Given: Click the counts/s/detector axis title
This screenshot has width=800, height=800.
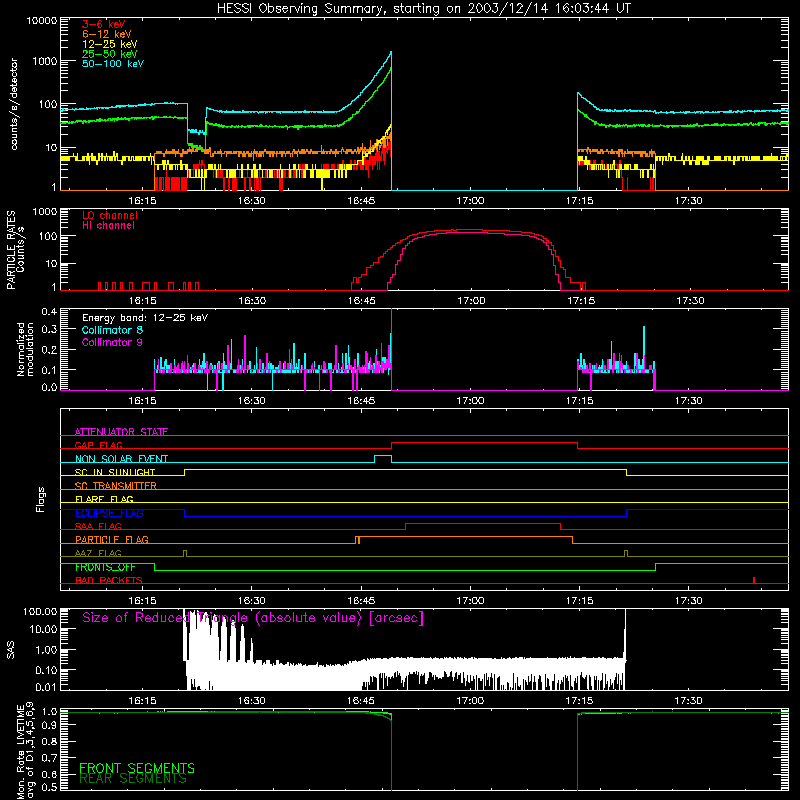Looking at the screenshot, I should click(x=14, y=104).
